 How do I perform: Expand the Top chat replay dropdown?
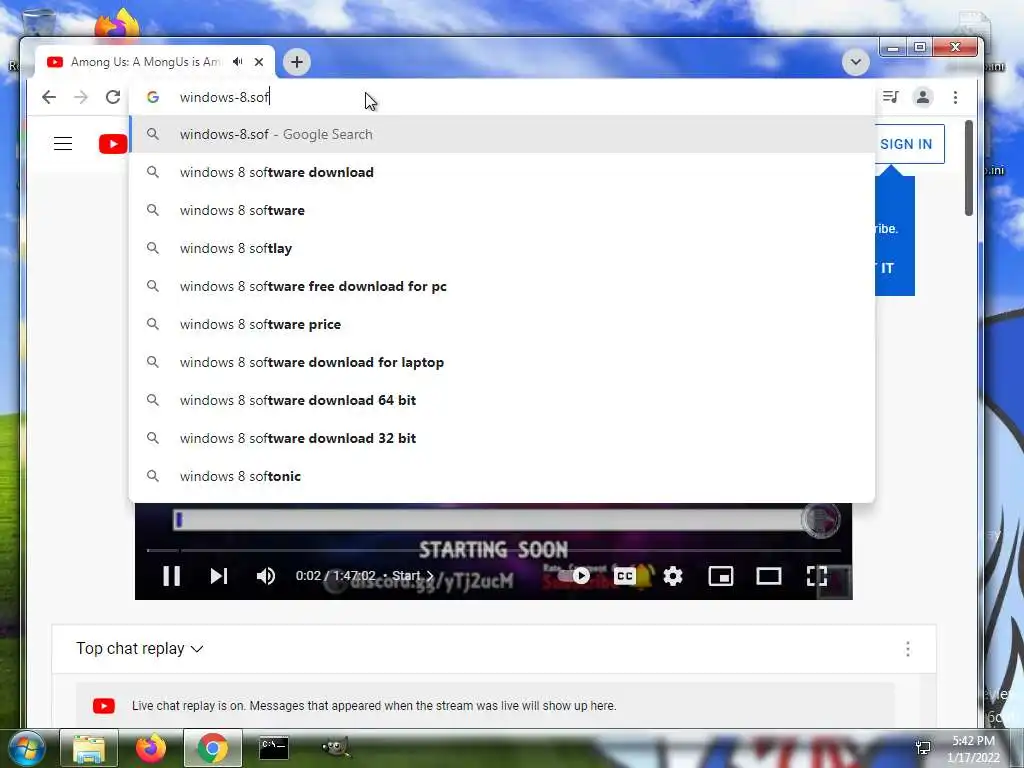click(140, 648)
